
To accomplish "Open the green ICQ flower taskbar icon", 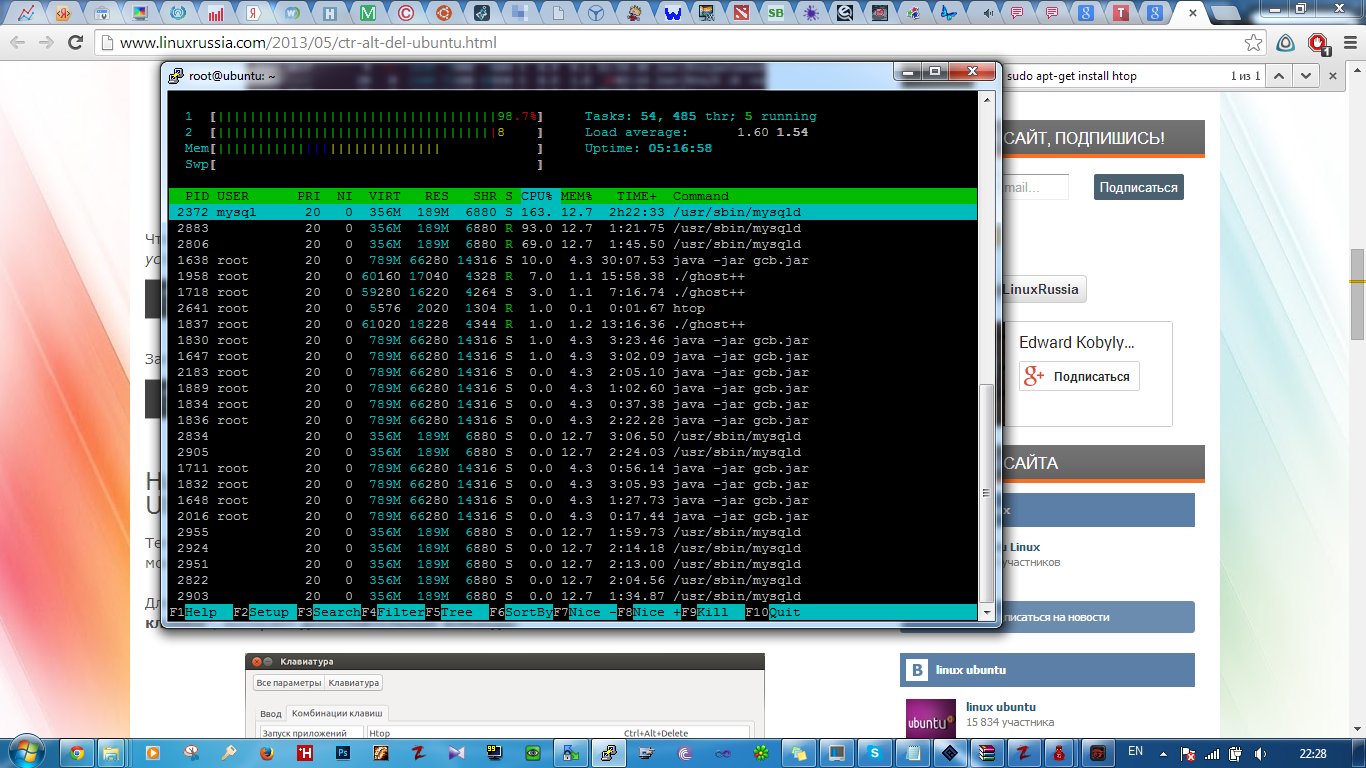I will (761, 753).
